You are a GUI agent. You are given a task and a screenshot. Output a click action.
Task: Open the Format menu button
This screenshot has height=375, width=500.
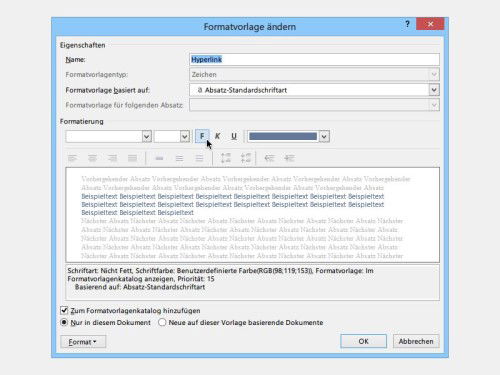pyautogui.click(x=83, y=342)
